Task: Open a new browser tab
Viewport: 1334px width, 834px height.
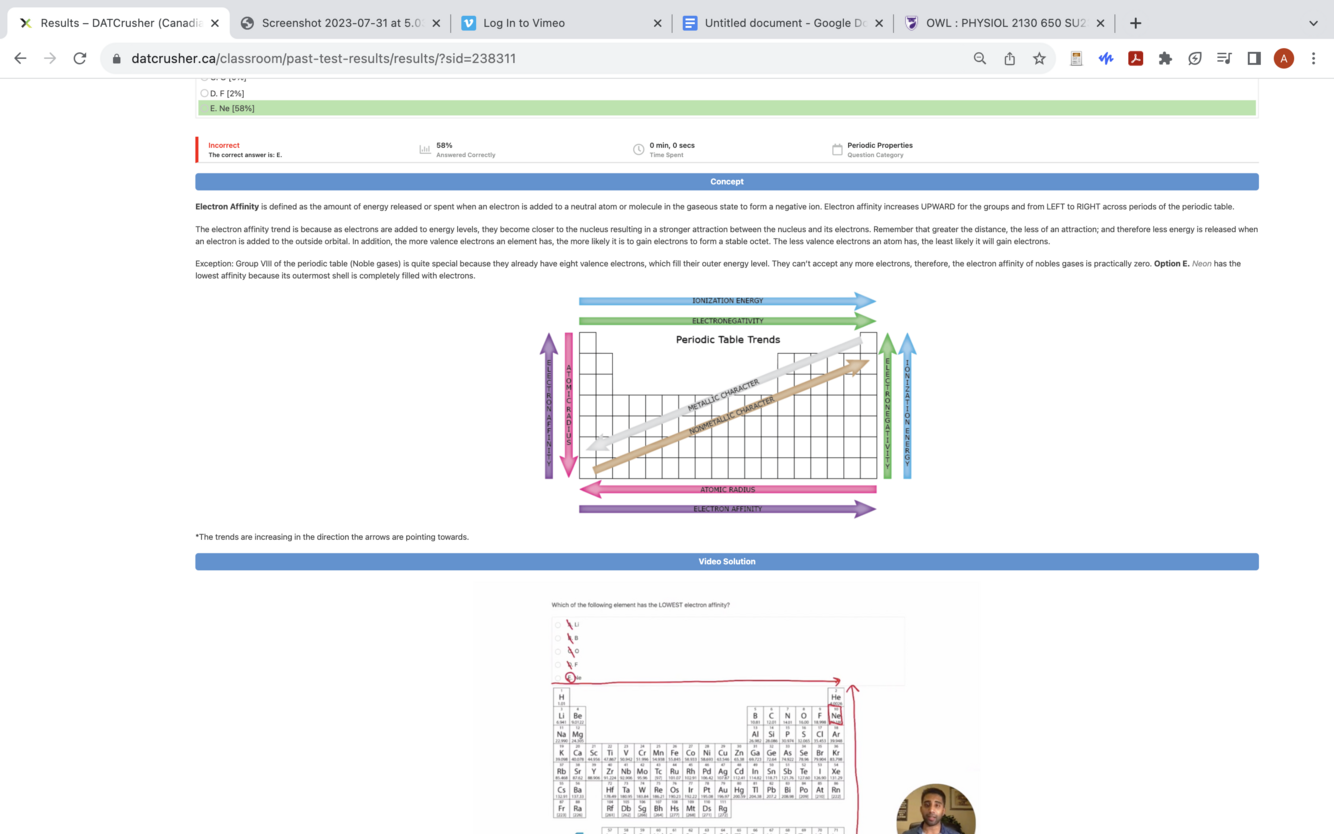Action: (1135, 23)
